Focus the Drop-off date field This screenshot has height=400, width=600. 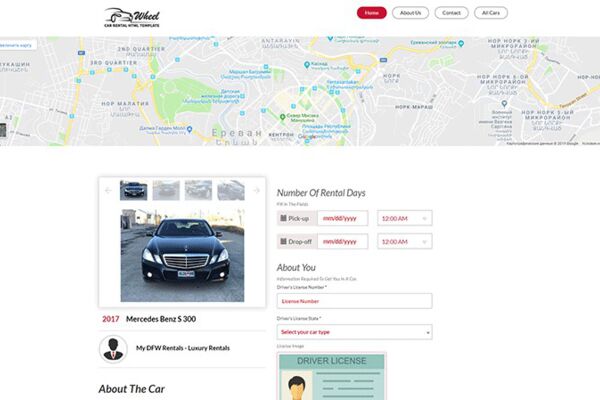tap(343, 242)
